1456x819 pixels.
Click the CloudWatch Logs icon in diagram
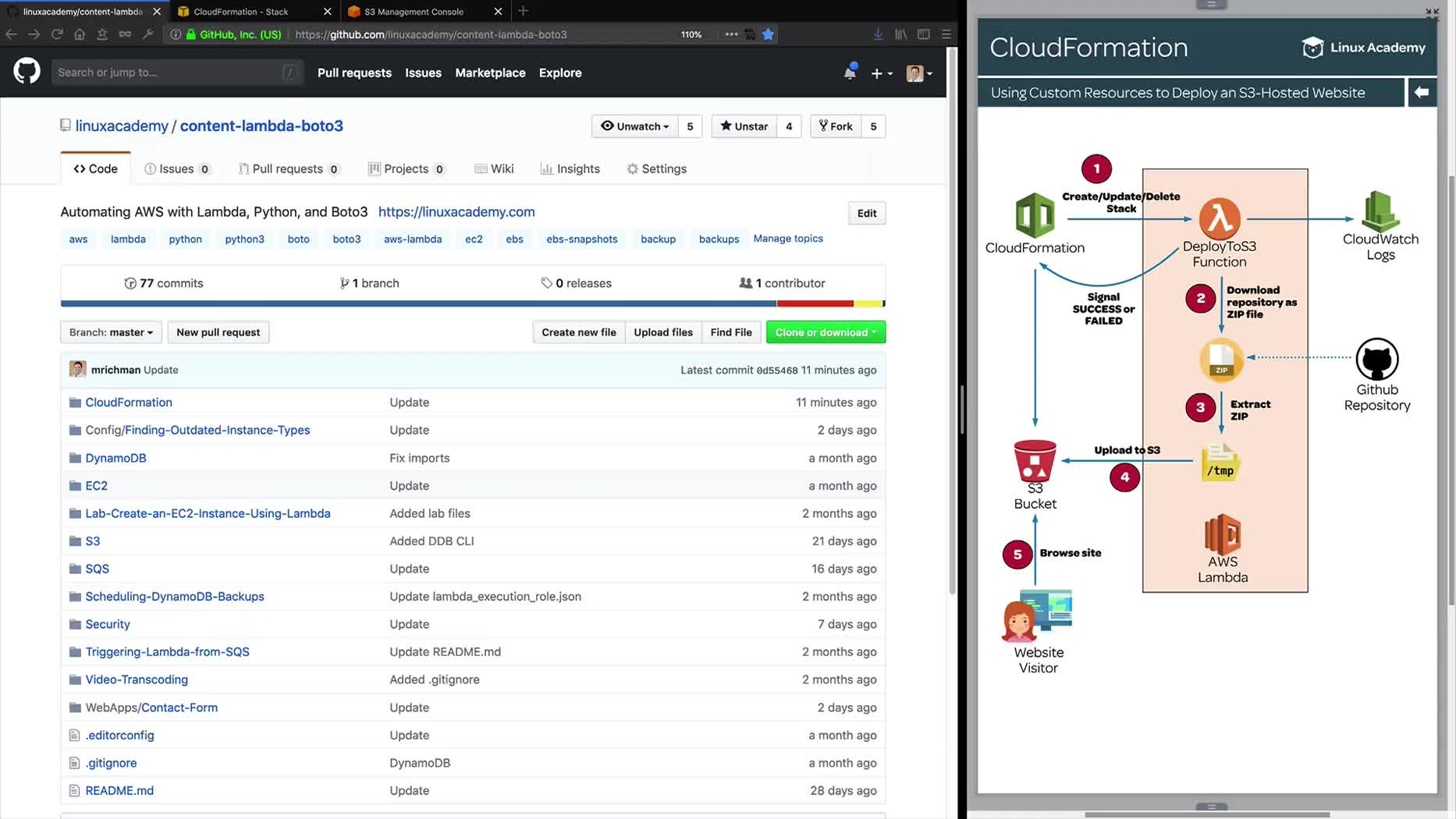click(x=1380, y=211)
